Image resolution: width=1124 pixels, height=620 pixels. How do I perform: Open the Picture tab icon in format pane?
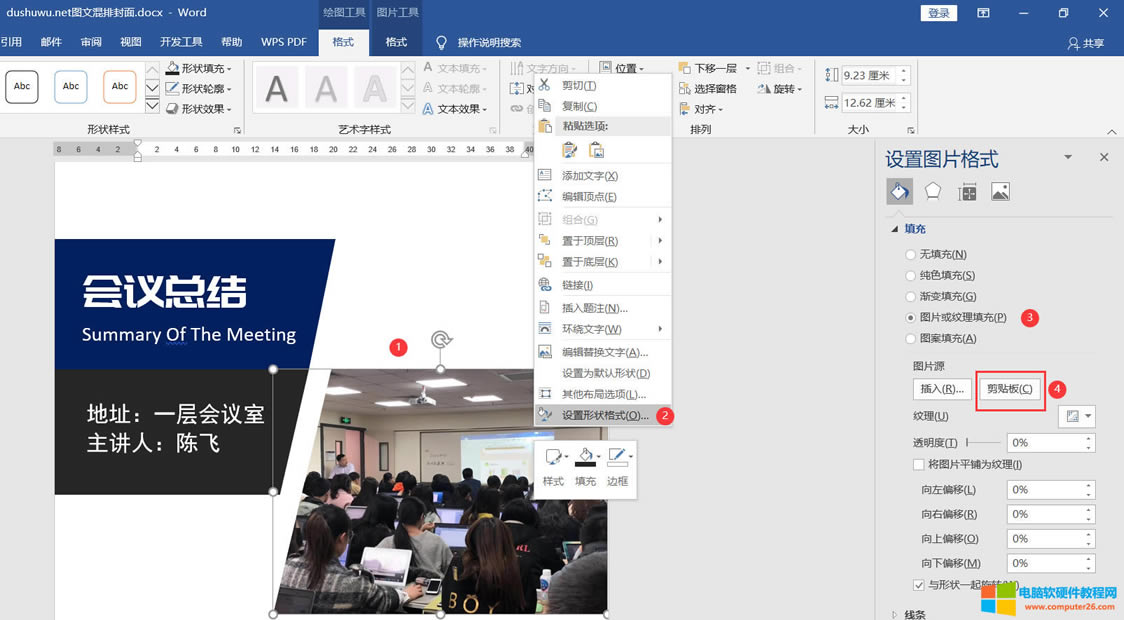(1000, 191)
